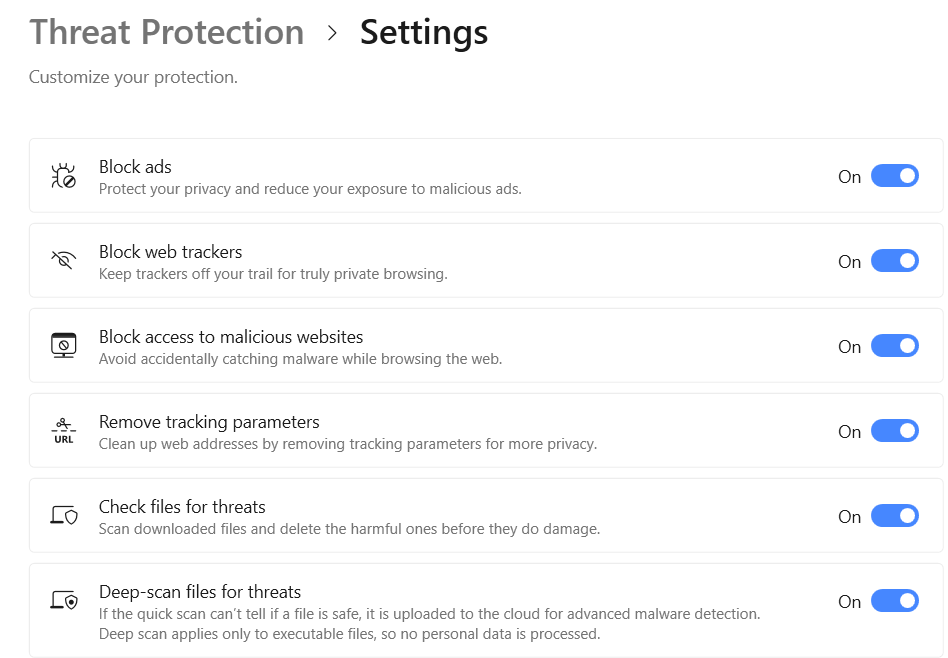Click the Deep-scan files for threats heading
This screenshot has width=948, height=658.
[200, 592]
